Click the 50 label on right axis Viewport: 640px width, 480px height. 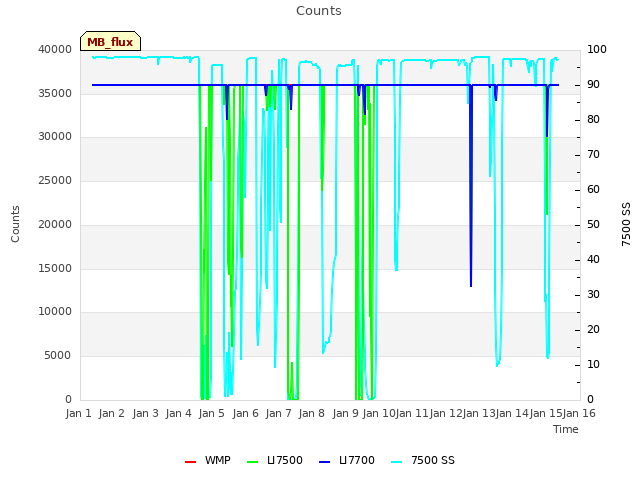593,224
